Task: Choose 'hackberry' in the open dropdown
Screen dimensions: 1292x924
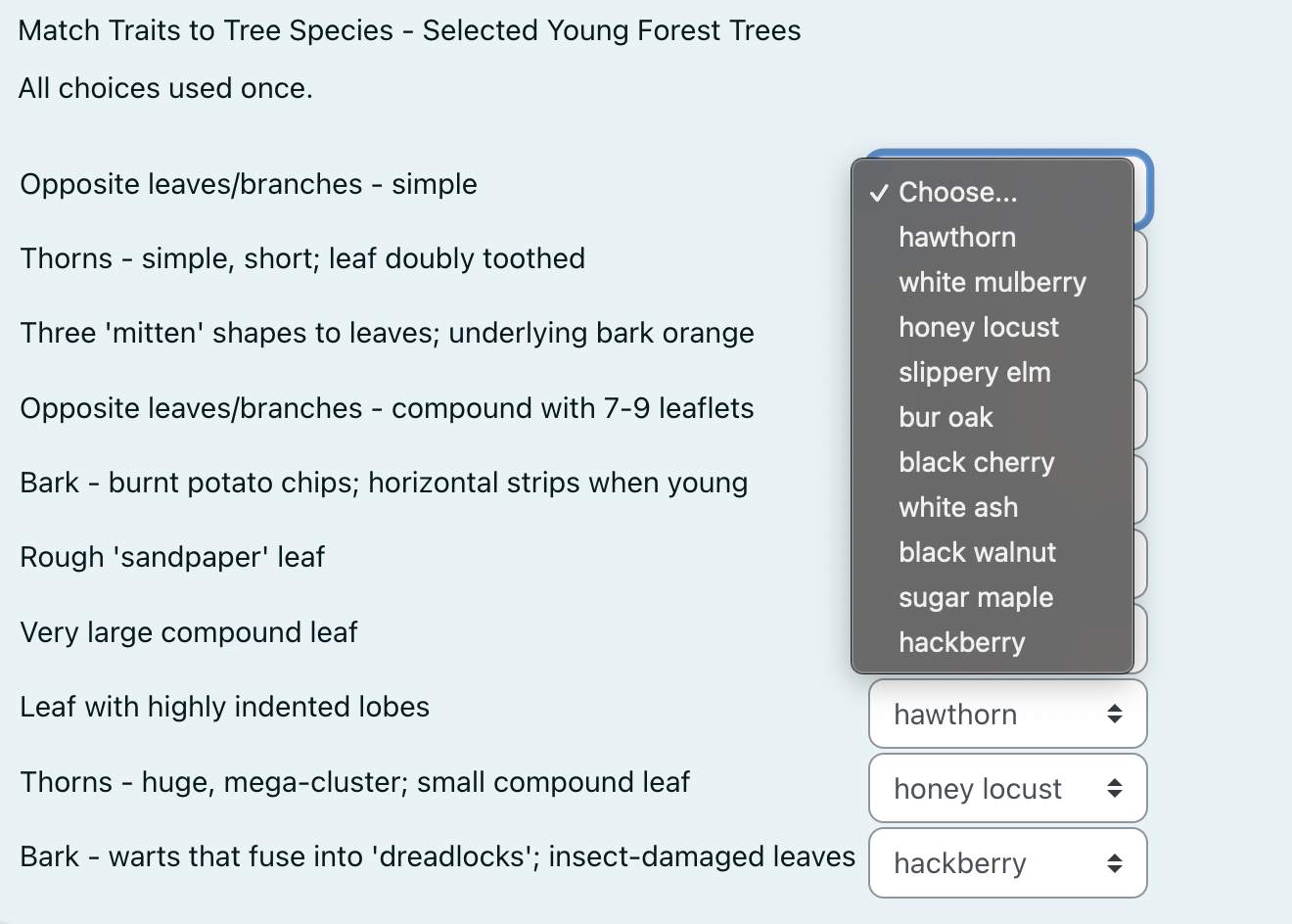Action: (x=961, y=642)
